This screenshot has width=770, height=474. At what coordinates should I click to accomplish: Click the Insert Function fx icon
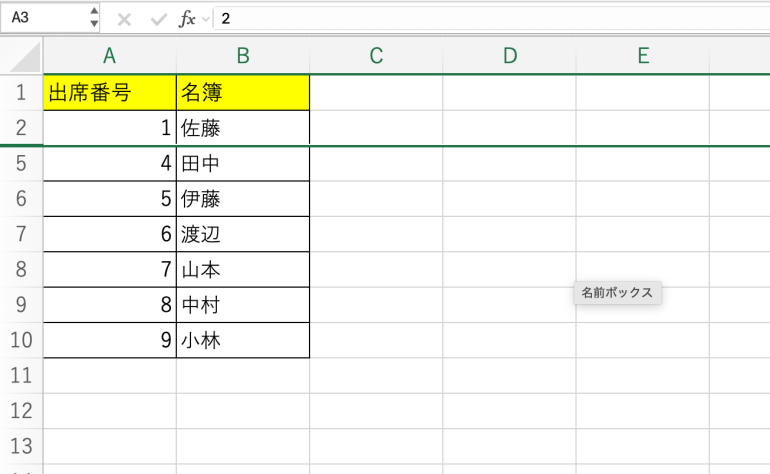tap(187, 19)
